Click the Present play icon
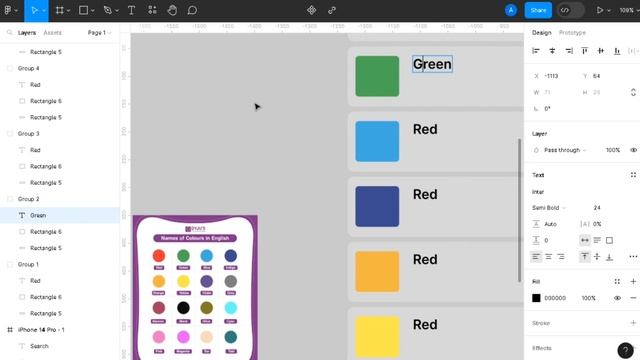 [600, 10]
